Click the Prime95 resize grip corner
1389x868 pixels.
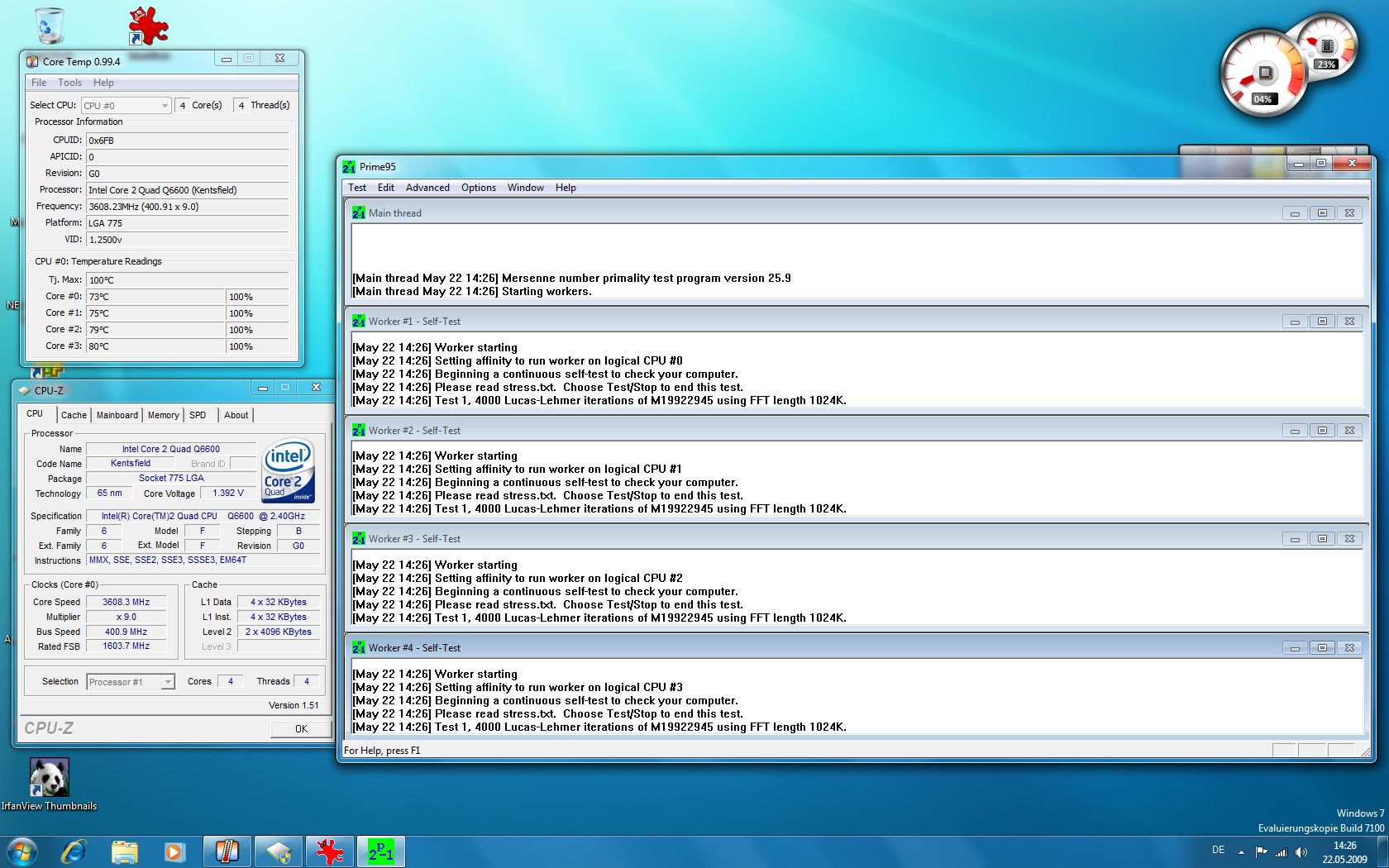point(1363,751)
